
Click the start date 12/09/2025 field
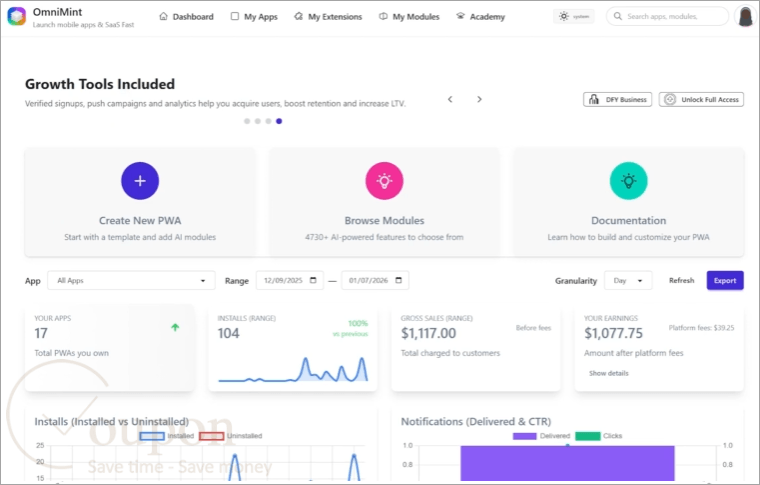pyautogui.click(x=290, y=281)
